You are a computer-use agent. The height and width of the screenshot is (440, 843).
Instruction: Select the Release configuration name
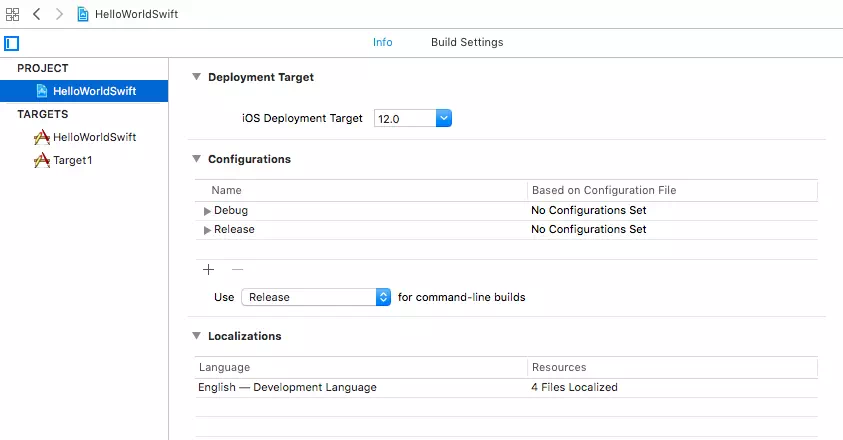coord(234,229)
